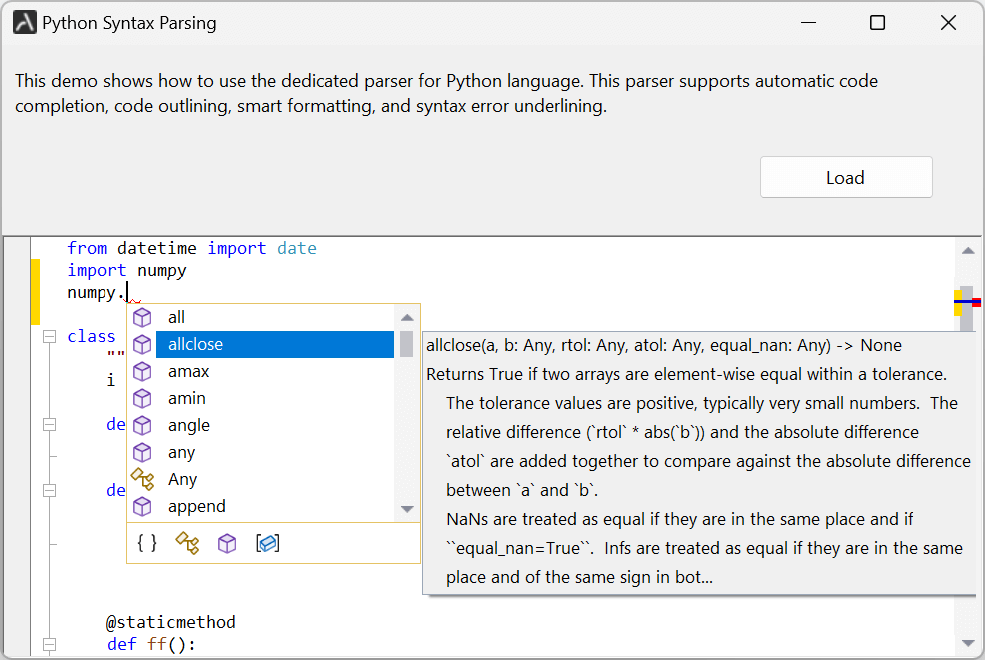
Task: Click the cube icon beside 'append'
Action: coord(142,506)
